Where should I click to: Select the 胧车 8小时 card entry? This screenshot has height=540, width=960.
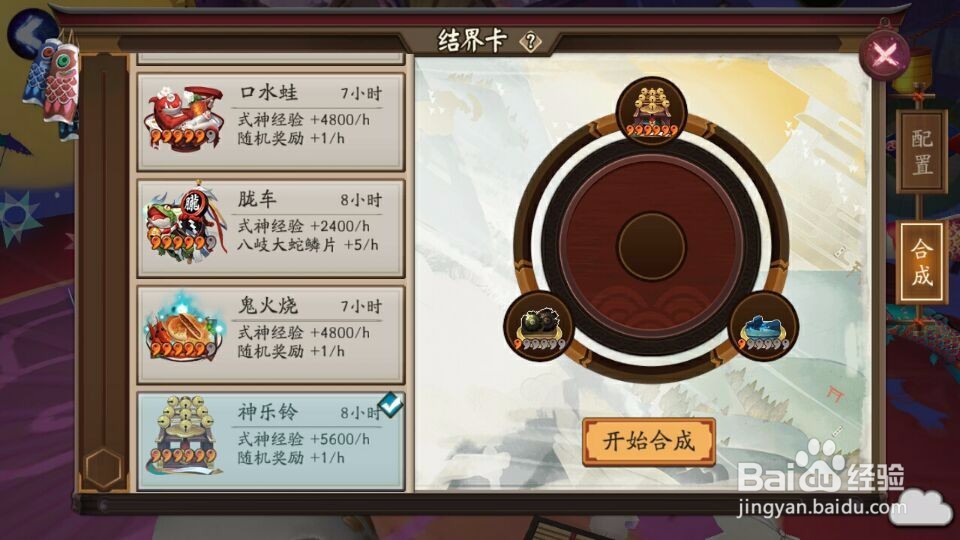[271, 228]
